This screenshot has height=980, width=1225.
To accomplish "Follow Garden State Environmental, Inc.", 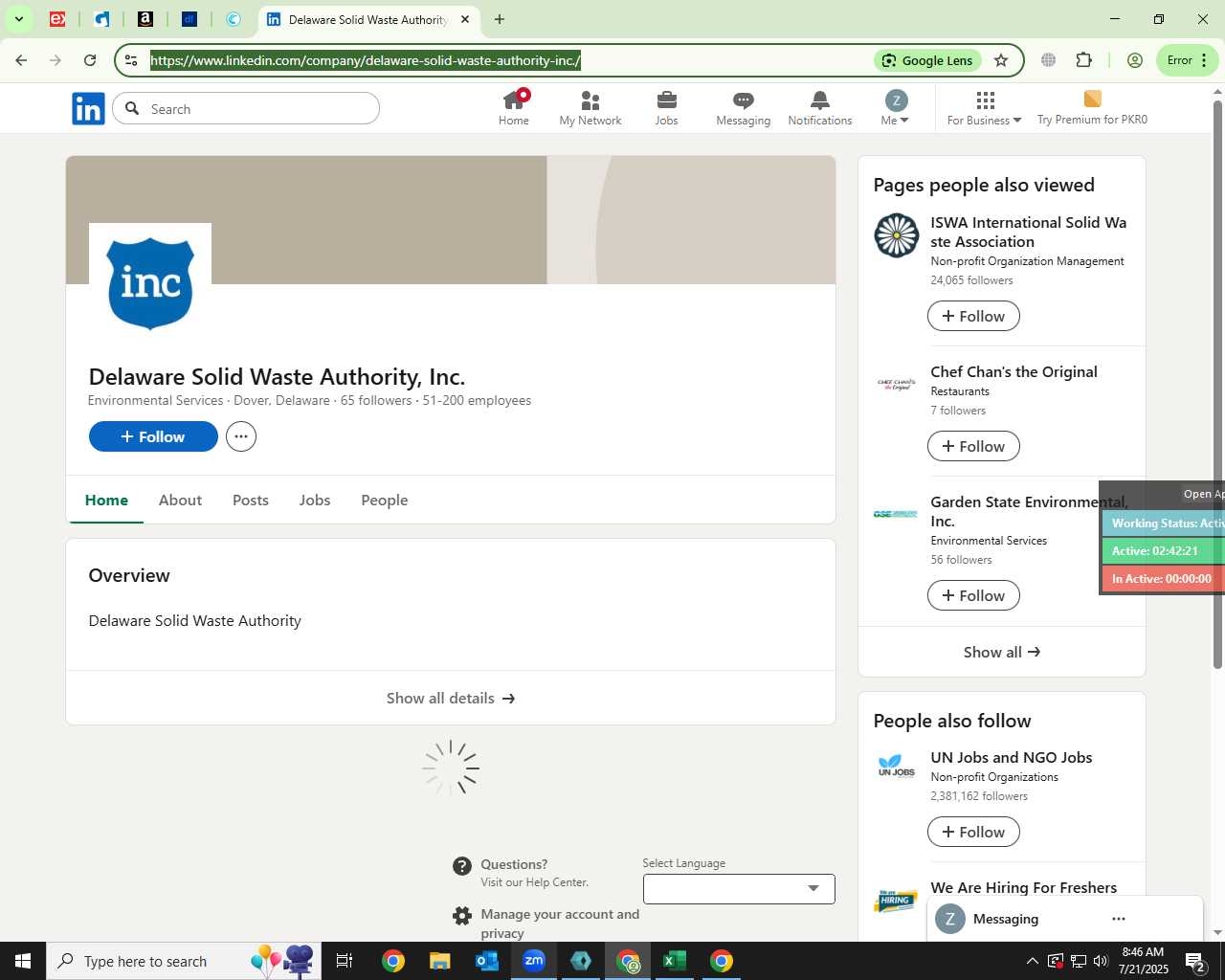I will click(x=973, y=595).
